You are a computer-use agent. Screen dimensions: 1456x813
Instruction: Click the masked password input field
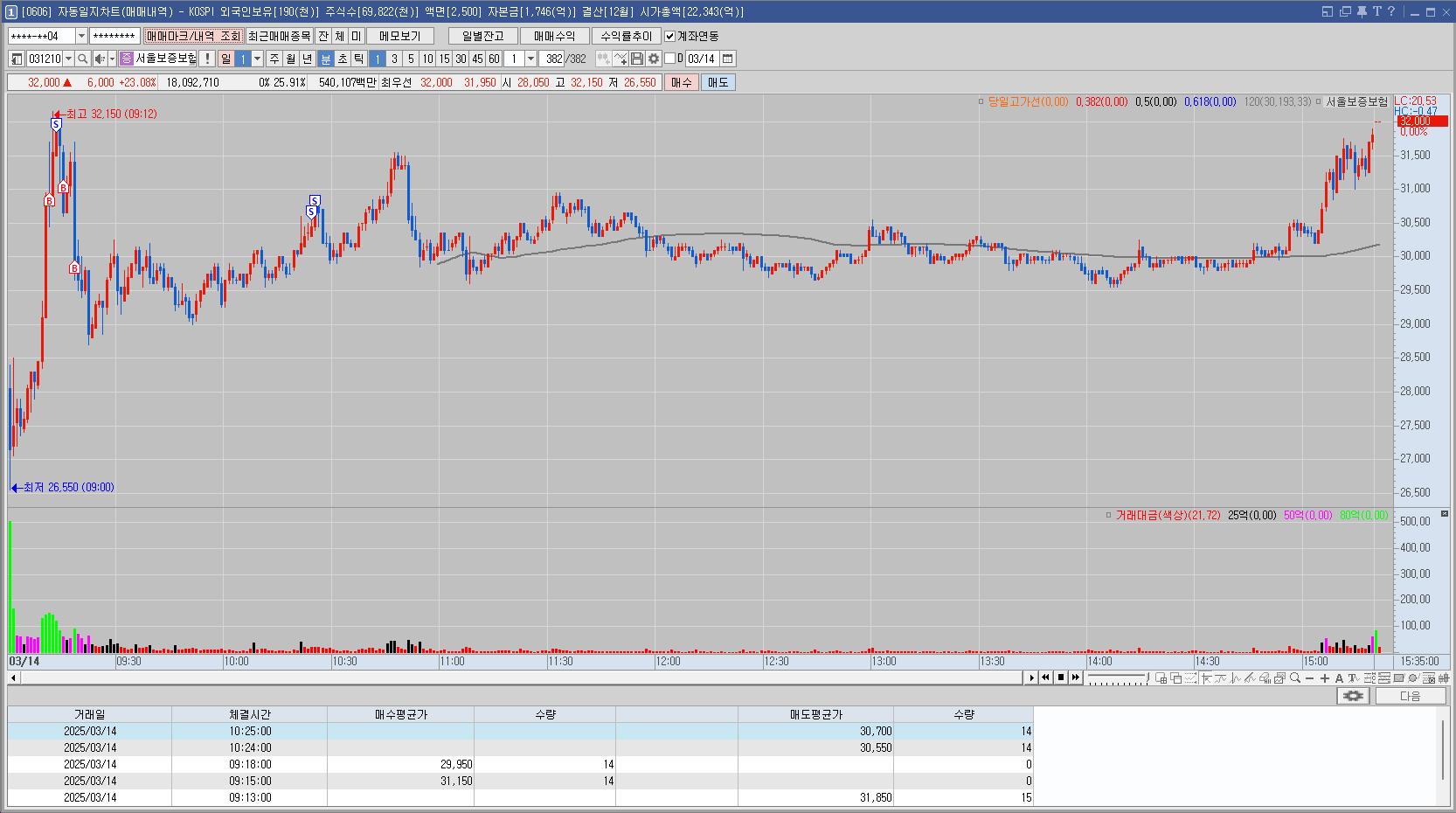click(x=114, y=36)
